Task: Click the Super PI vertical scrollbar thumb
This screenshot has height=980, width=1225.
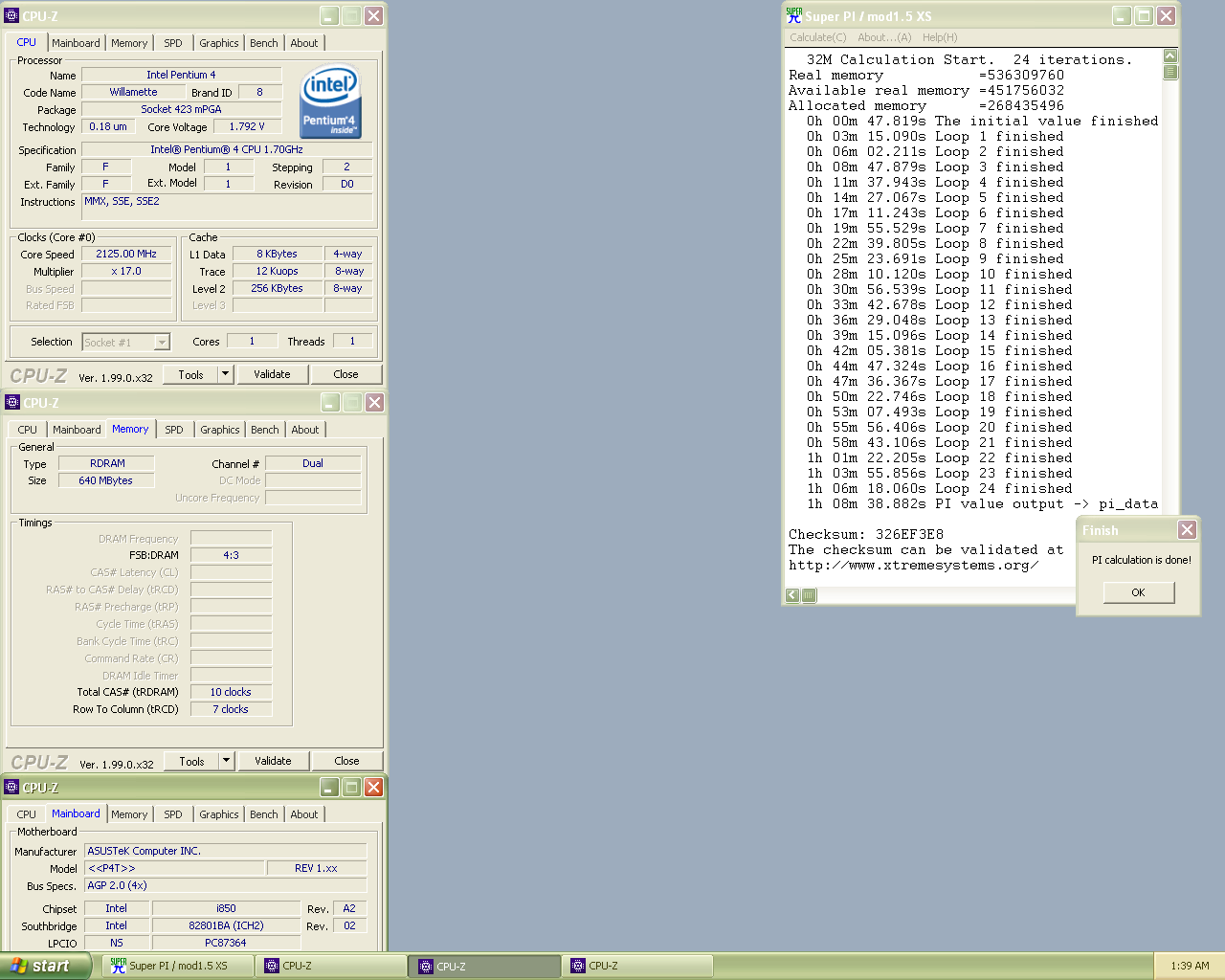Action: tap(1170, 72)
